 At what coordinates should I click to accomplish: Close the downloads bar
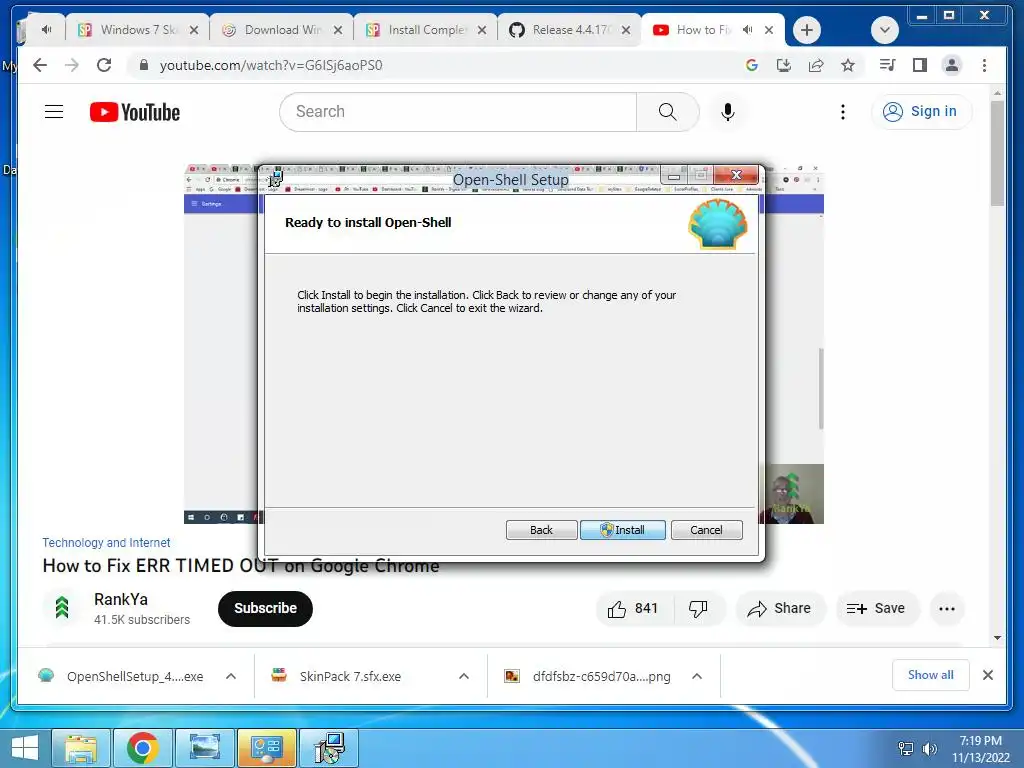point(988,675)
